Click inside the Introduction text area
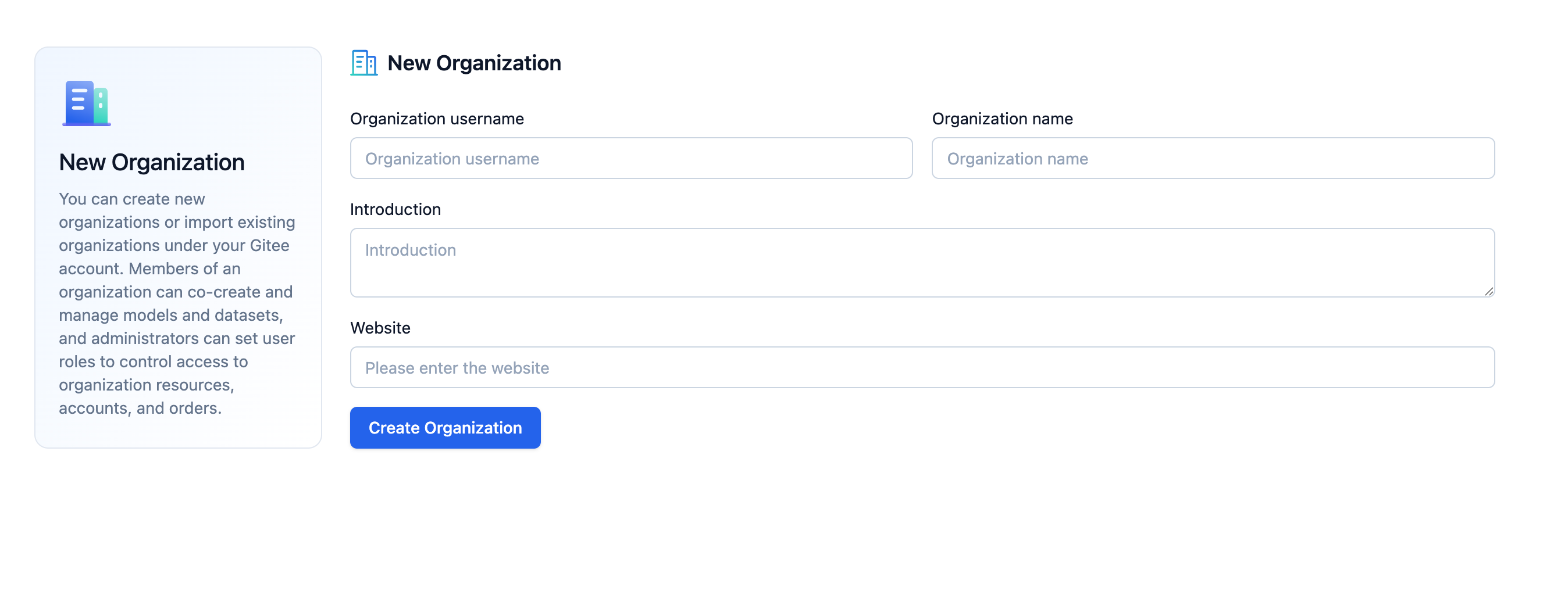The width and height of the screenshot is (1568, 616). 922,262
